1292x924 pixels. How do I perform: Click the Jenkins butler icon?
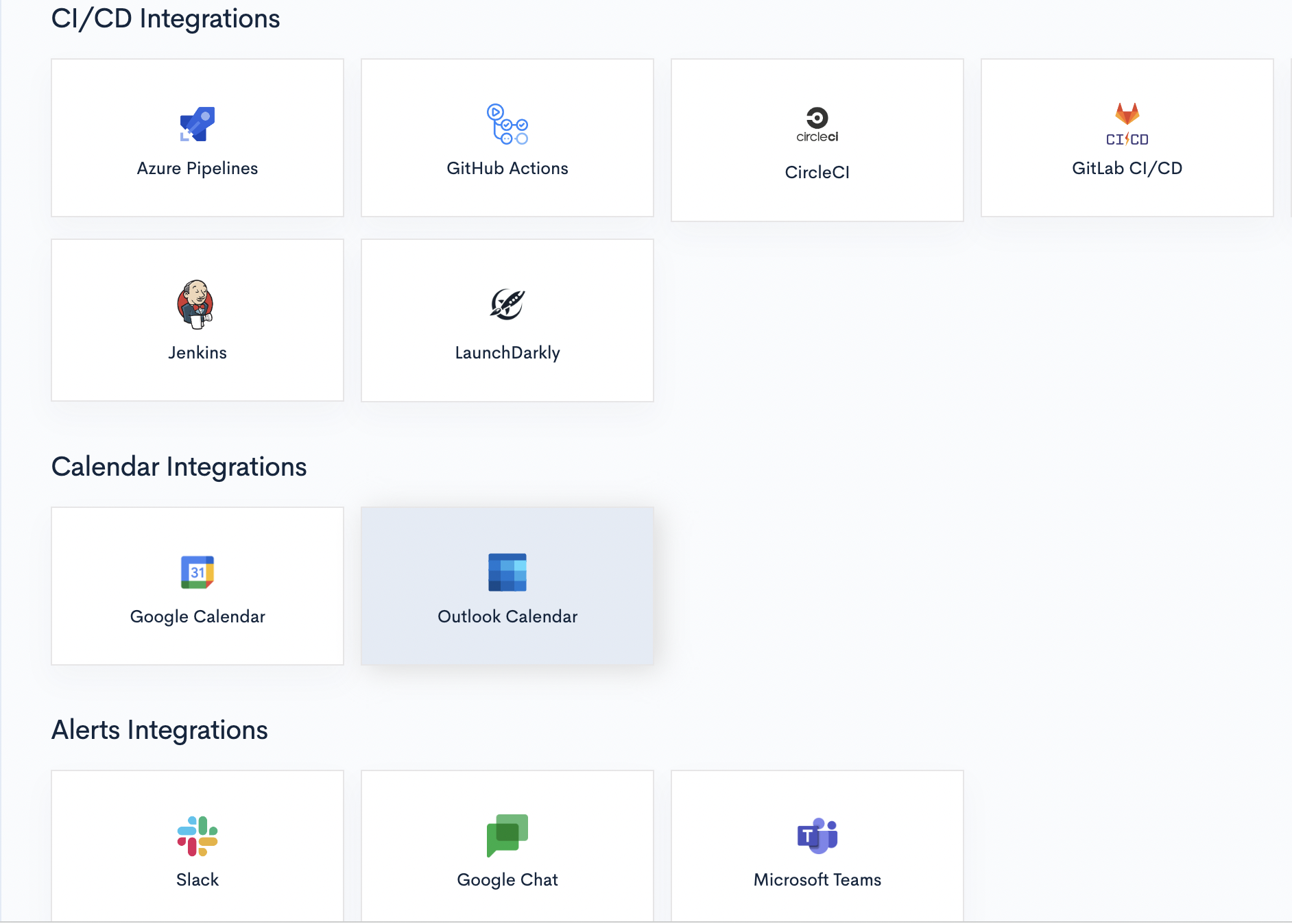196,304
